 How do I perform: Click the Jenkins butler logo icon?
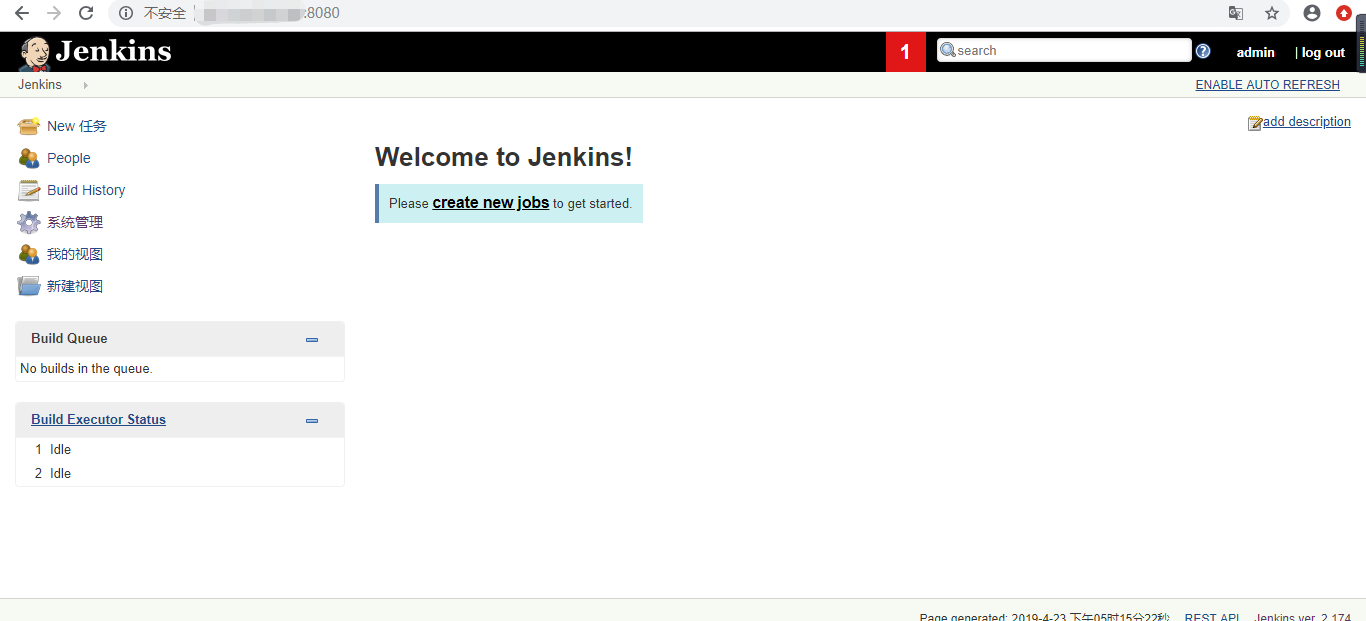[x=35, y=53]
